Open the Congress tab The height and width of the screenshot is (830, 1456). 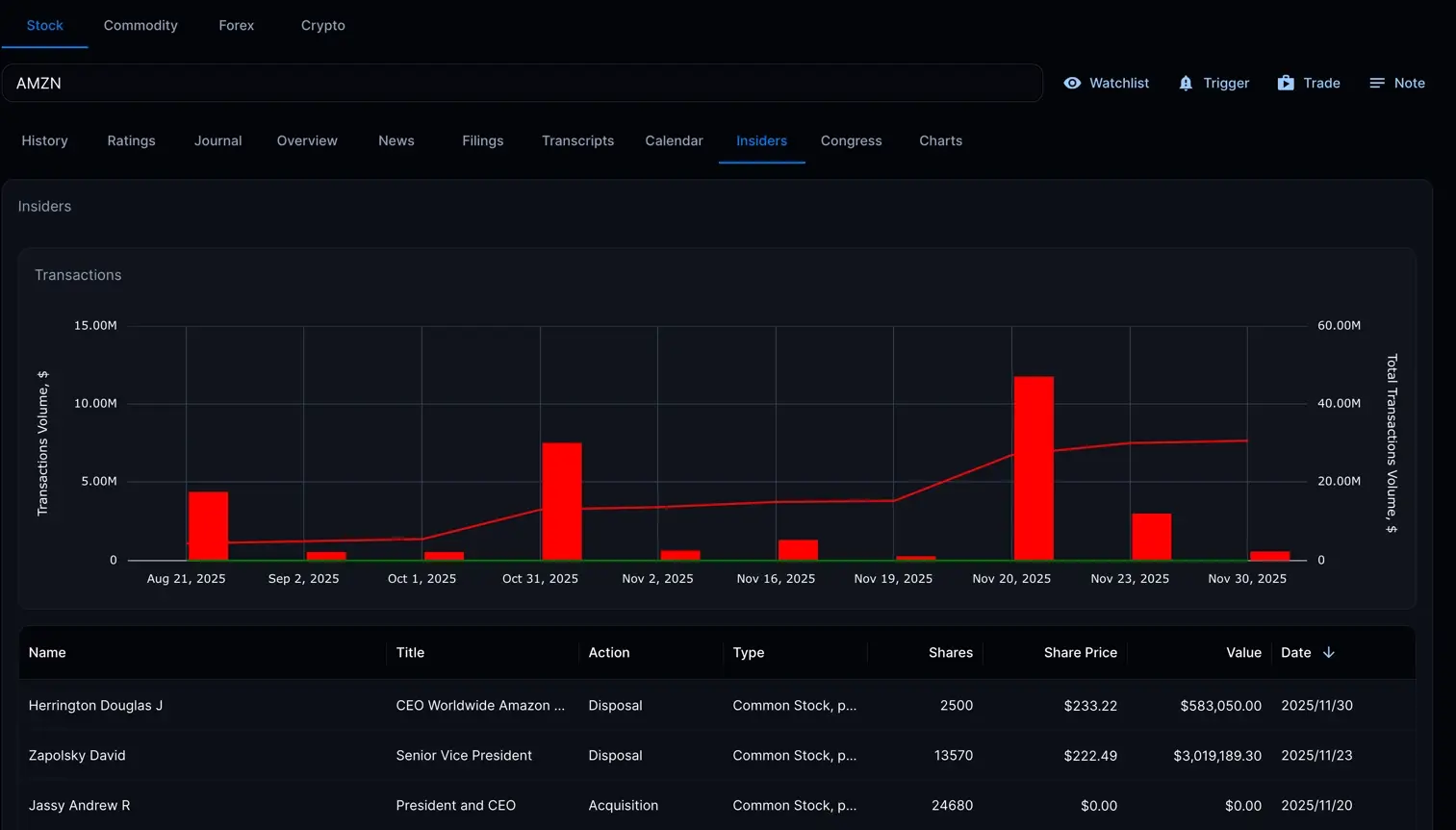click(x=851, y=140)
